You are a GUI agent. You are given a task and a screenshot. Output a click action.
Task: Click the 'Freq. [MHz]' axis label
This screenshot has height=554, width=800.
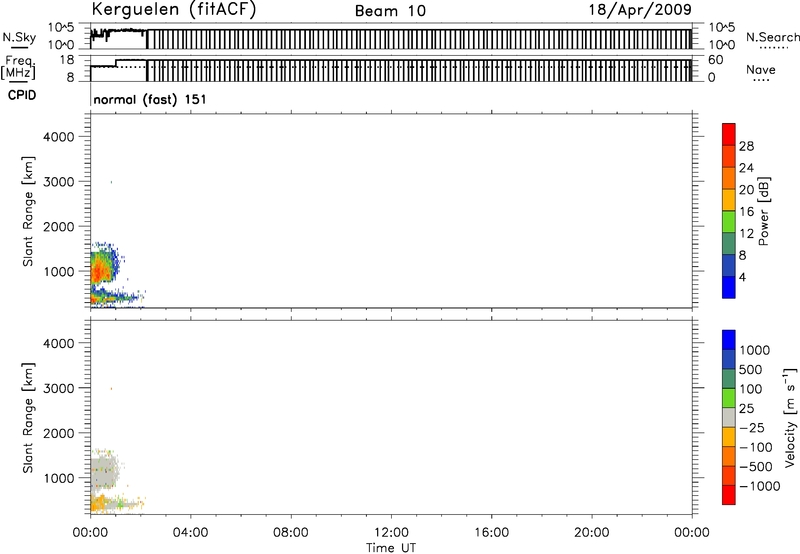coord(18,67)
